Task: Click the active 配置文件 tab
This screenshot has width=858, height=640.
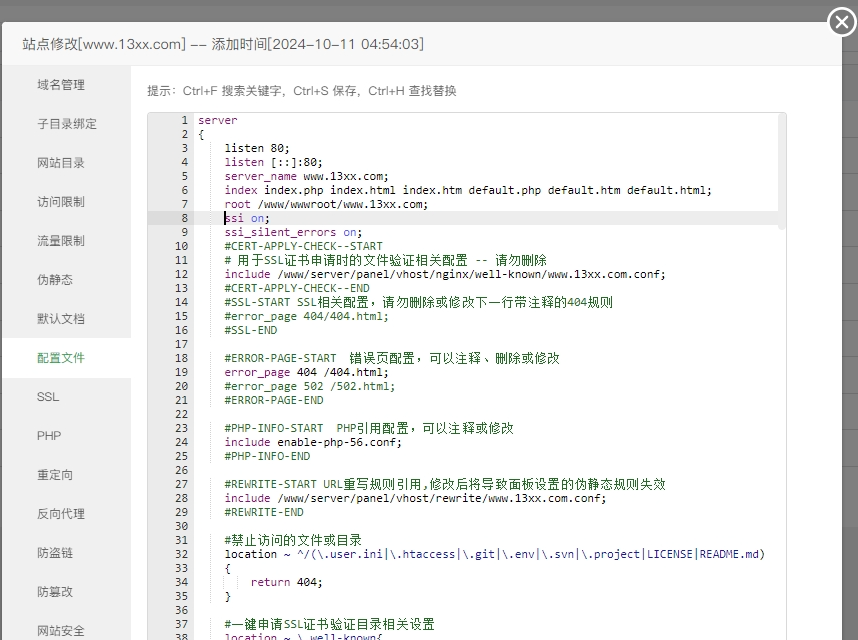Action: [x=61, y=358]
